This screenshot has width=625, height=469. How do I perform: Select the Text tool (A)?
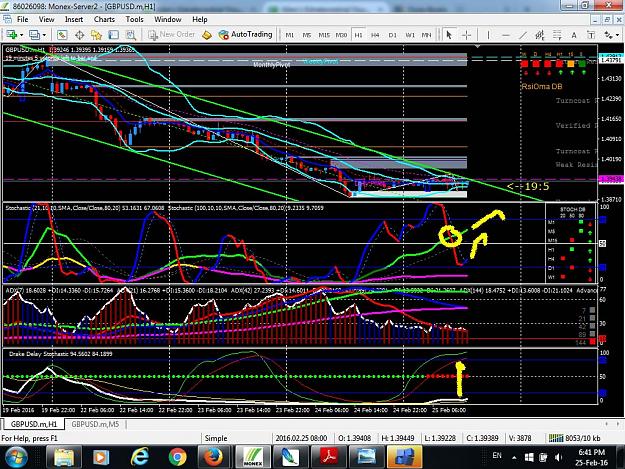pos(574,35)
